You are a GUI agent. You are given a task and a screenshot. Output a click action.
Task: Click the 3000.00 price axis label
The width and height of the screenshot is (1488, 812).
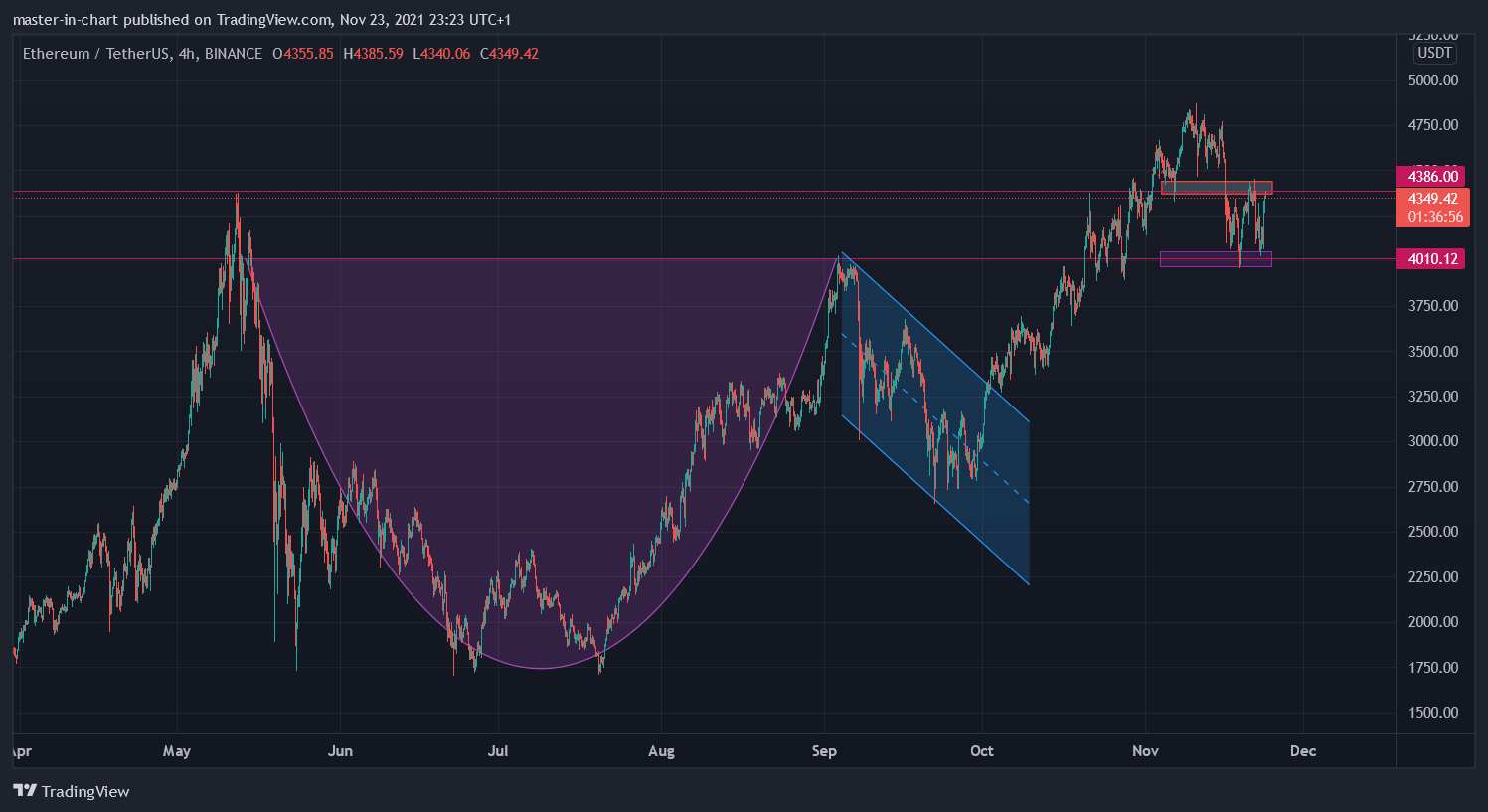1433,441
